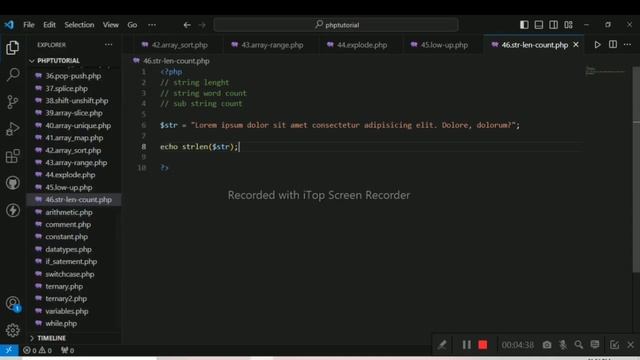
Task: Open switchcase.php in explorer
Action: [70, 274]
